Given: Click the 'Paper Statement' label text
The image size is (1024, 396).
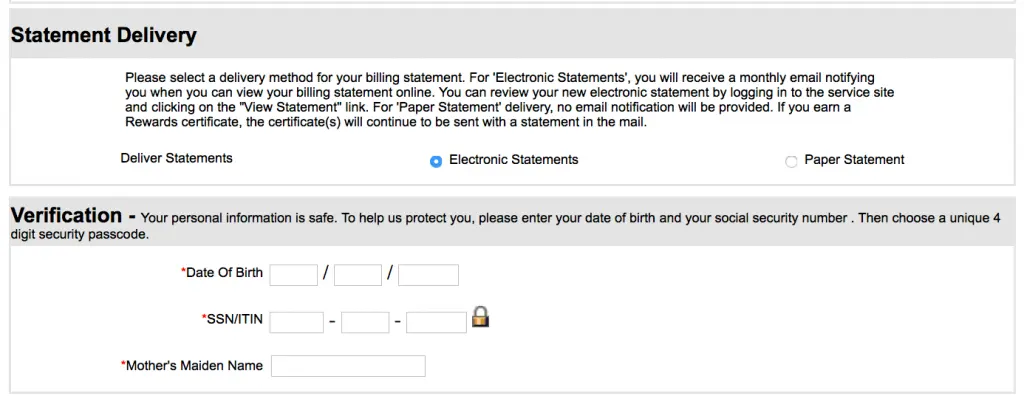Looking at the screenshot, I should 854,159.
